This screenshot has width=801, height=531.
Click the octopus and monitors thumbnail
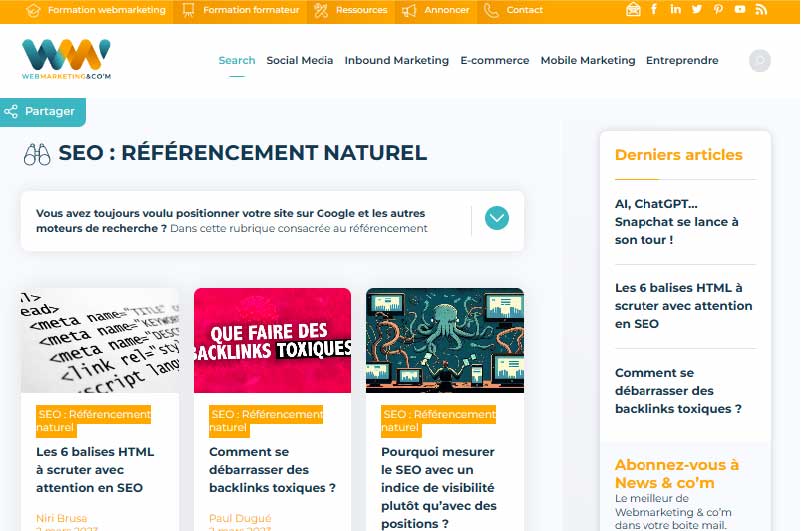click(445, 340)
